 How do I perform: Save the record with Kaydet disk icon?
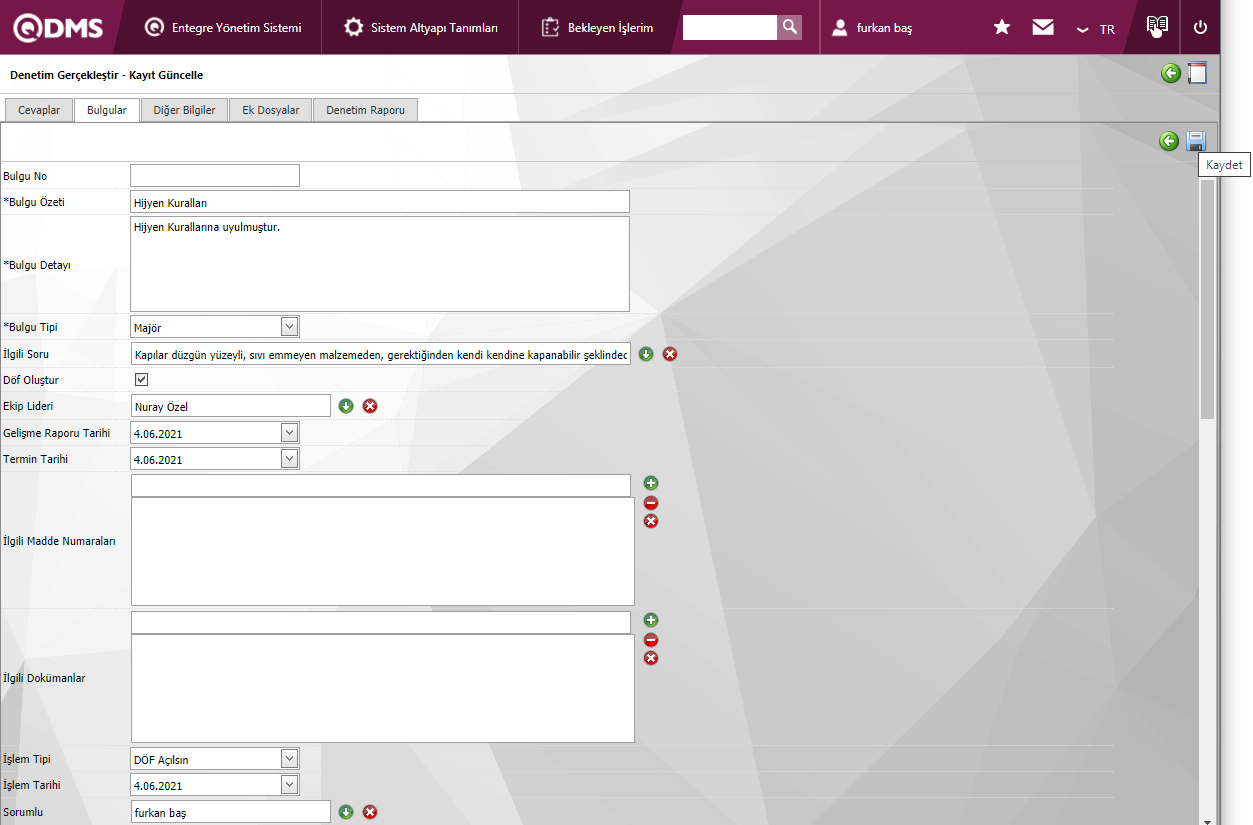tap(1196, 141)
